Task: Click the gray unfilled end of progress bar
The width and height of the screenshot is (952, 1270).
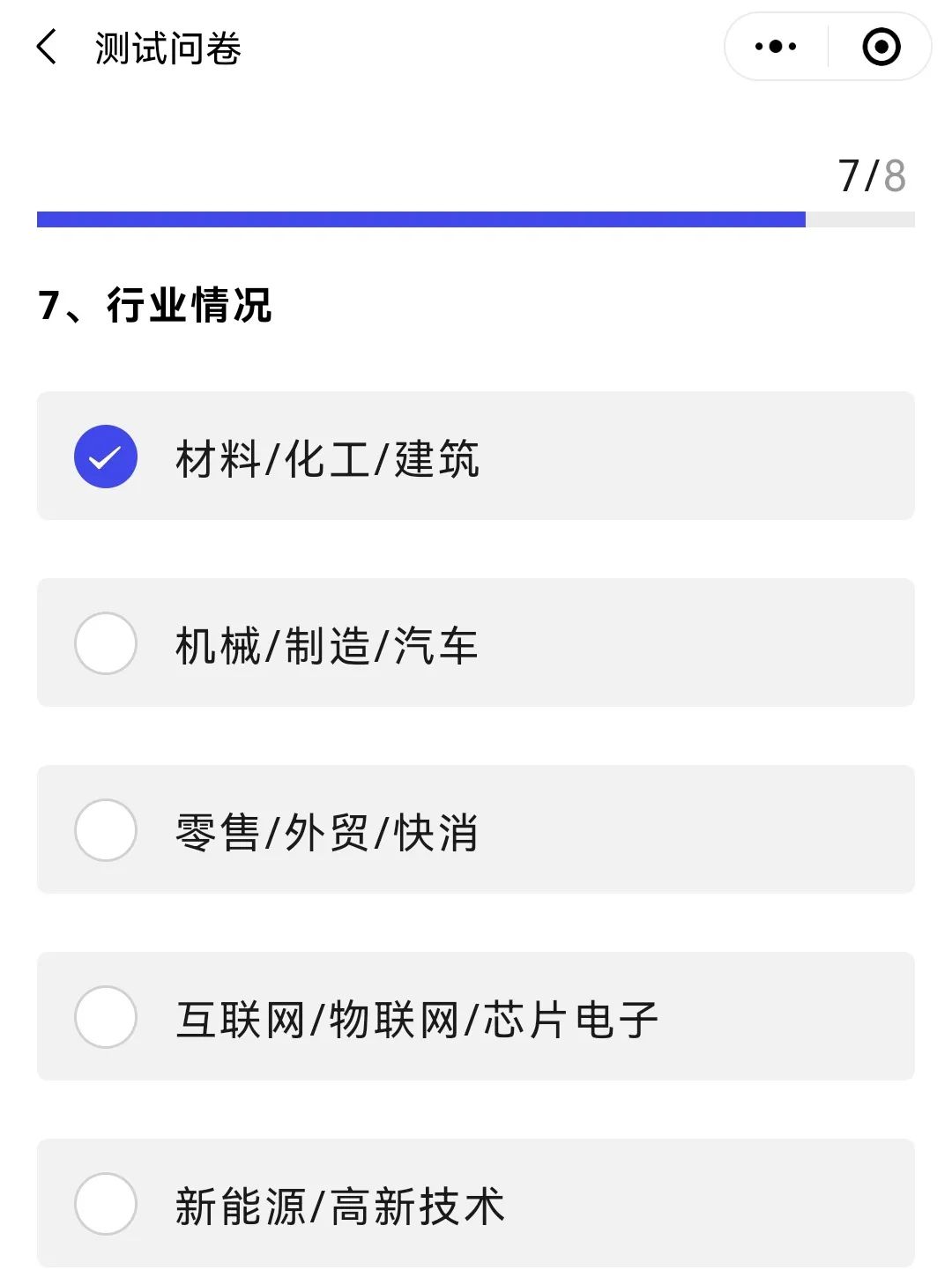Action: click(860, 219)
